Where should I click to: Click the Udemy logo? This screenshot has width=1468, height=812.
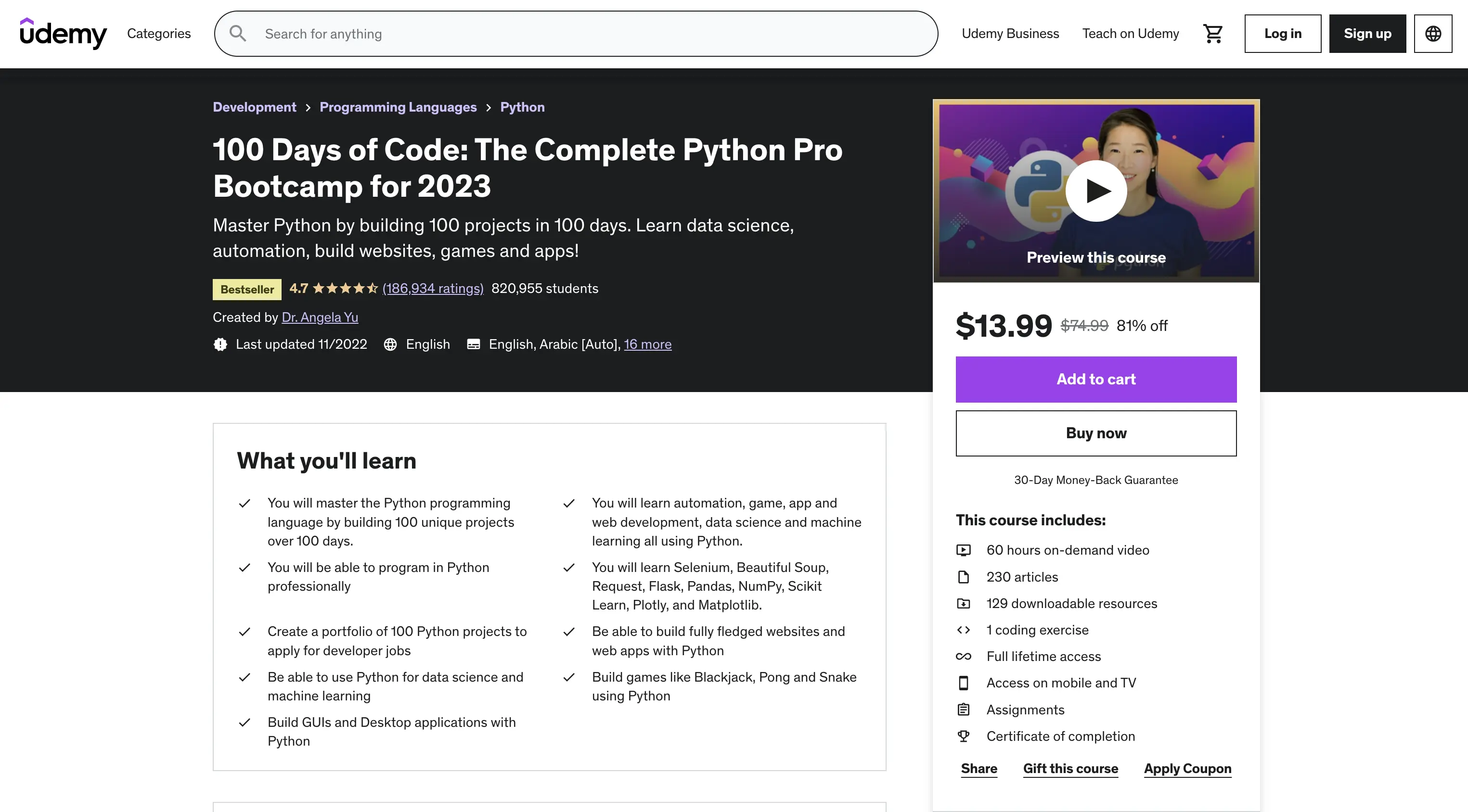[63, 33]
